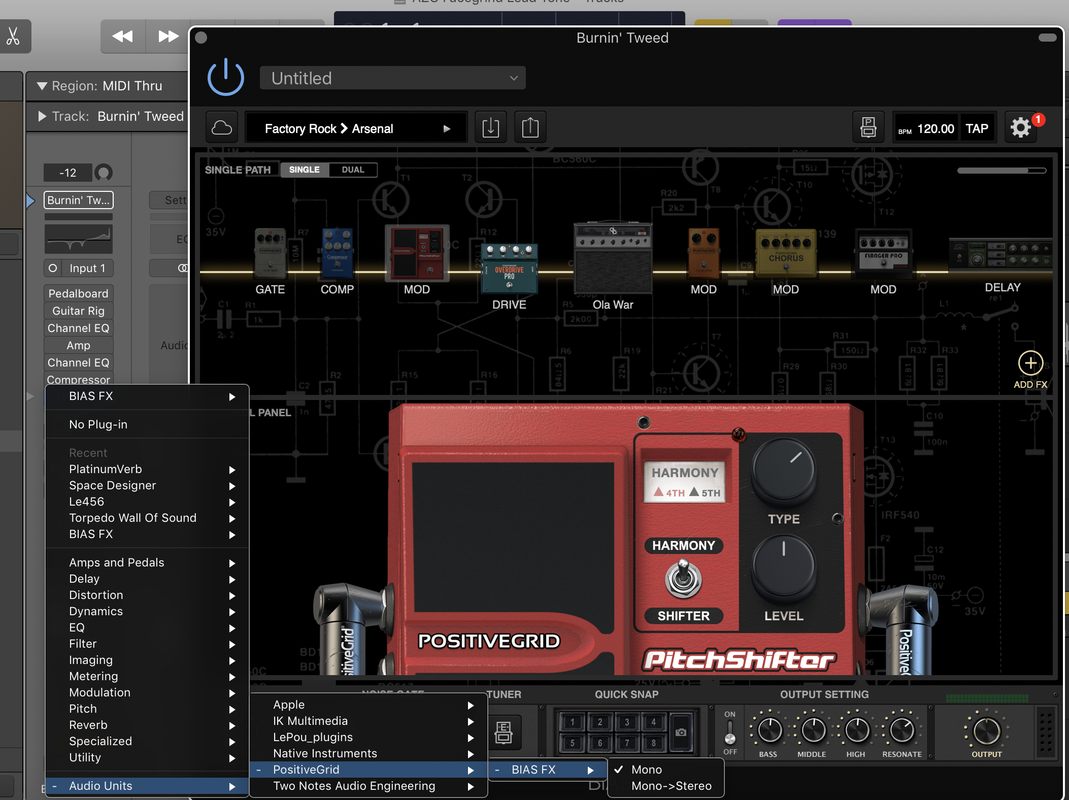Select Quick Snap slot 4
This screenshot has height=800, width=1069.
[x=653, y=722]
